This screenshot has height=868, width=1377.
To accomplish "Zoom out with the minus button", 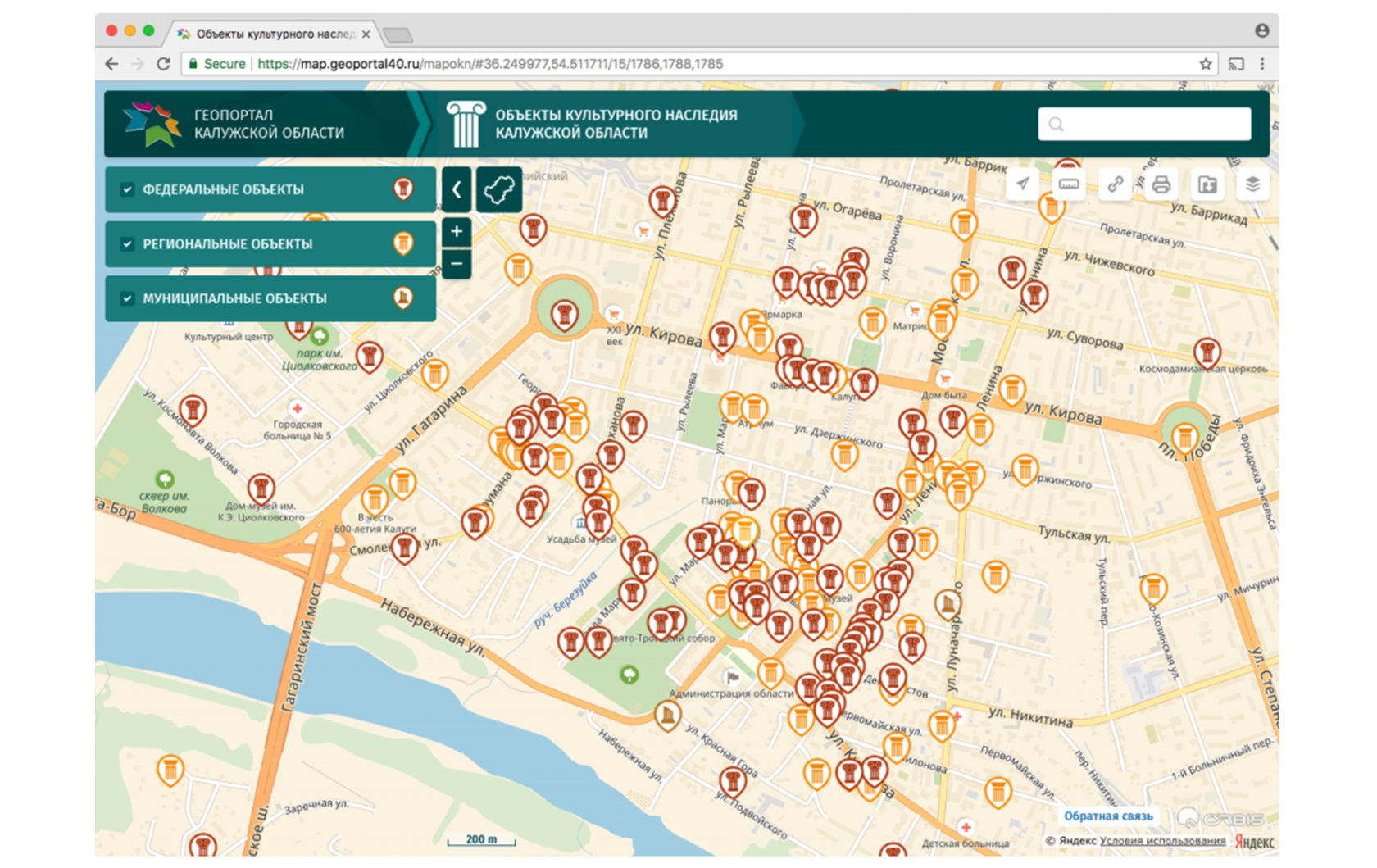I will pyautogui.click(x=457, y=264).
